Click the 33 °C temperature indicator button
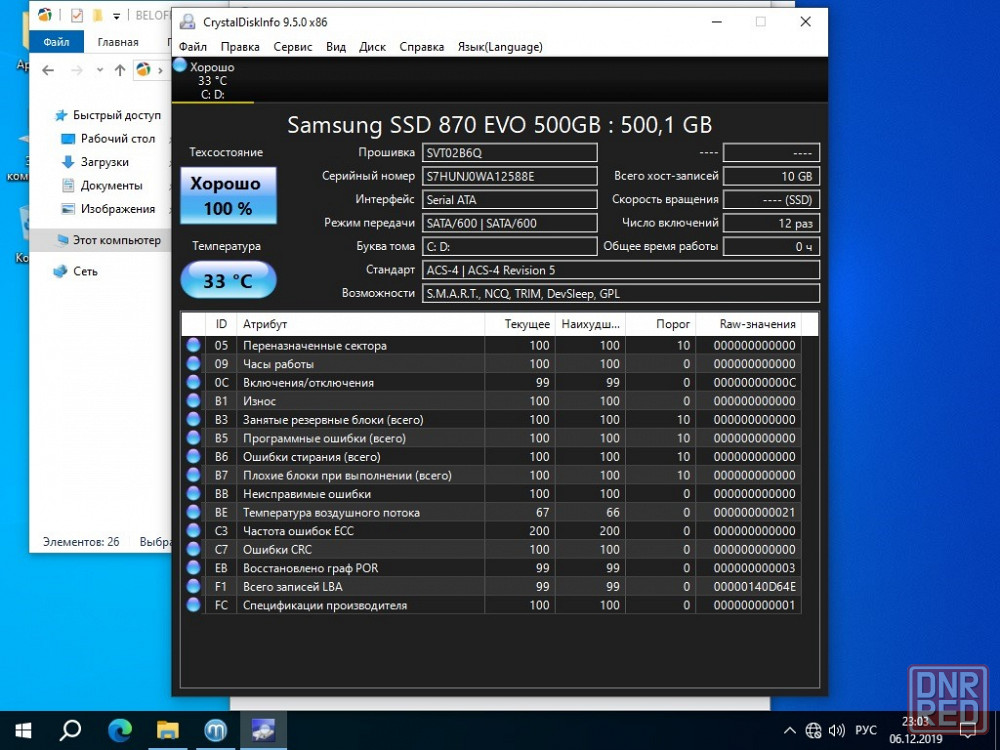Viewport: 1000px width, 750px height. click(x=228, y=281)
